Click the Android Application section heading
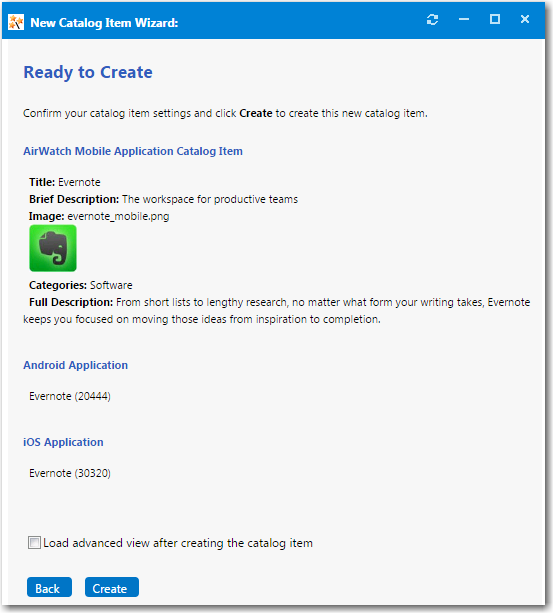553x613 pixels. click(x=75, y=365)
